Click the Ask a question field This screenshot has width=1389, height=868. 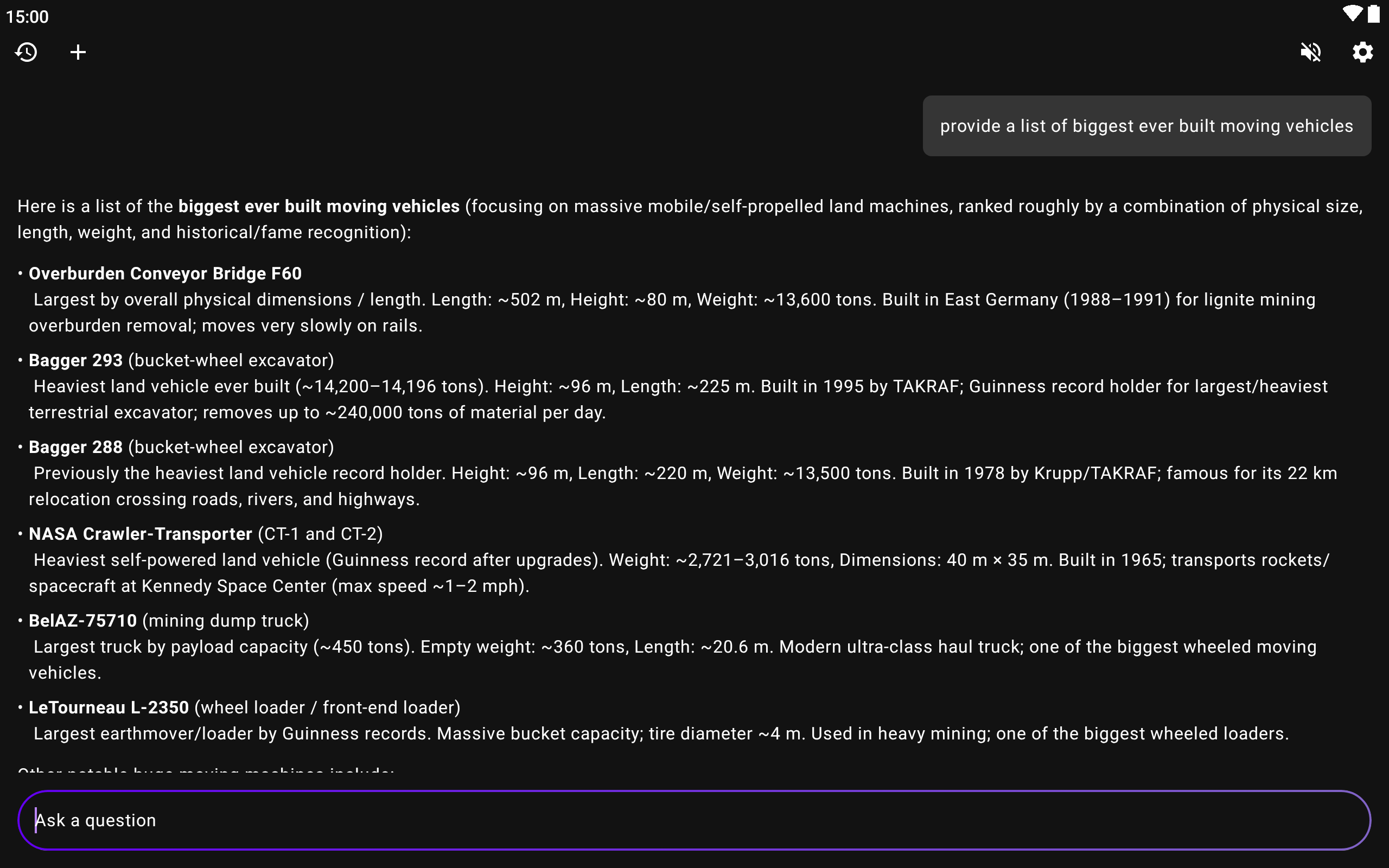(x=693, y=820)
